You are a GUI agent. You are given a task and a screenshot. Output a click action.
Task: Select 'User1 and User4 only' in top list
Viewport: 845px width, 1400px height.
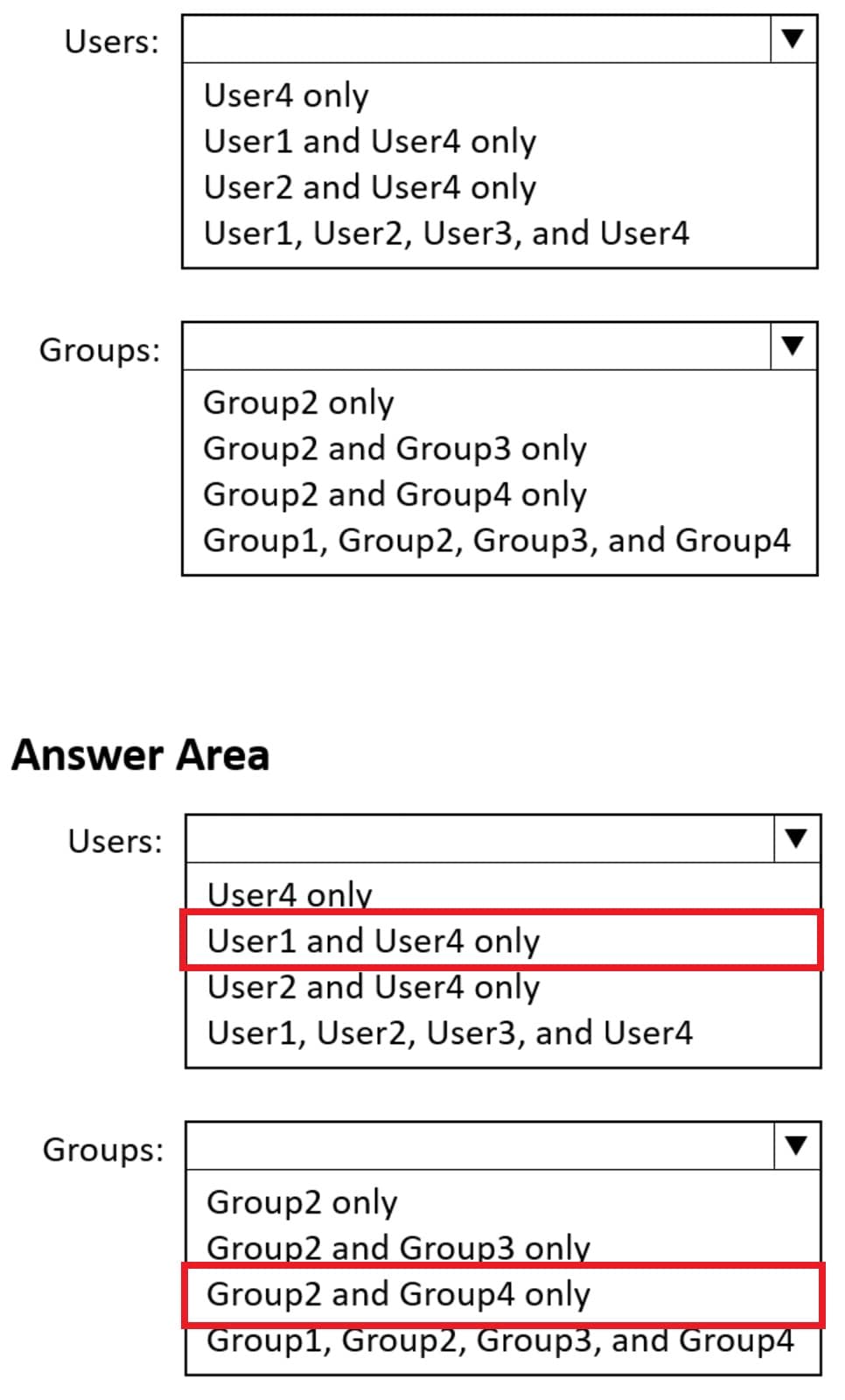pos(370,141)
